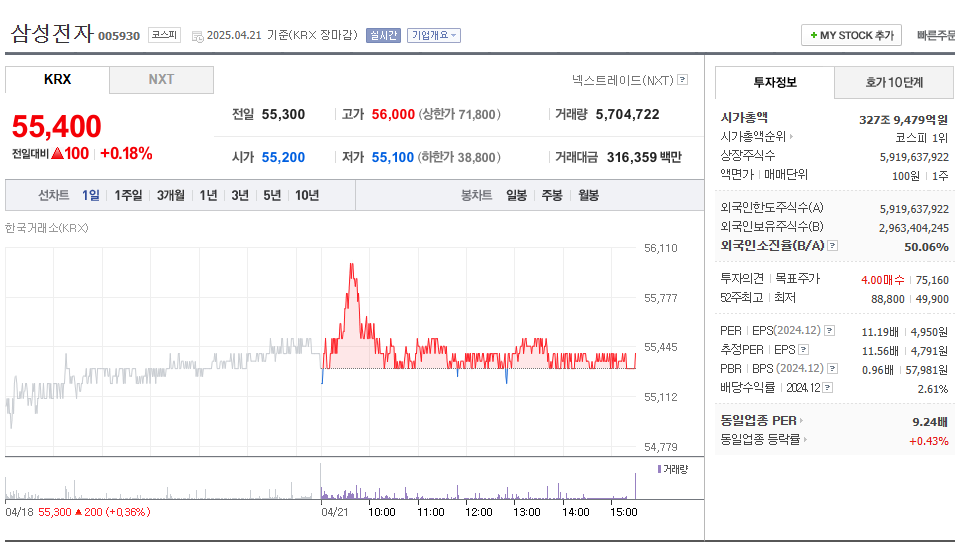
Task: Click the 시가 value 55,200
Action: pyautogui.click(x=283, y=157)
